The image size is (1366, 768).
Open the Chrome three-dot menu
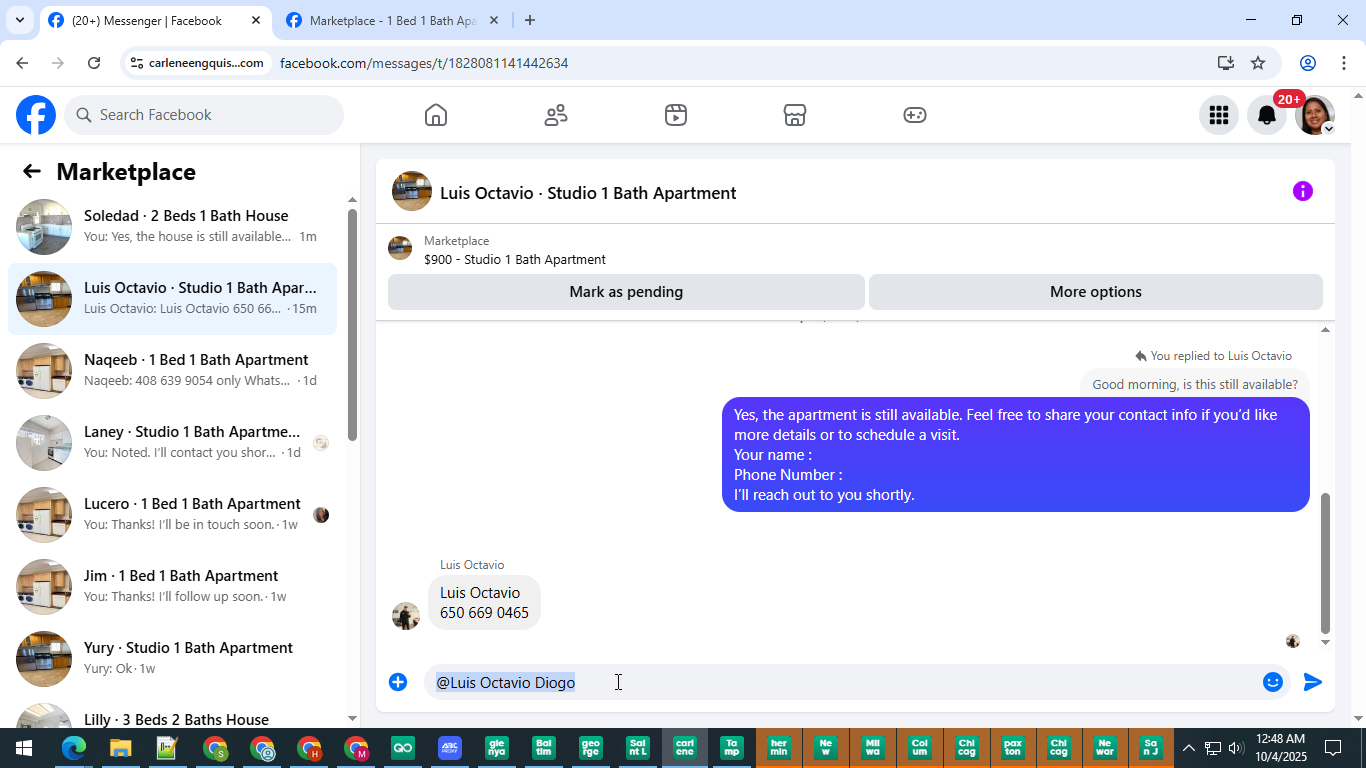[1344, 63]
